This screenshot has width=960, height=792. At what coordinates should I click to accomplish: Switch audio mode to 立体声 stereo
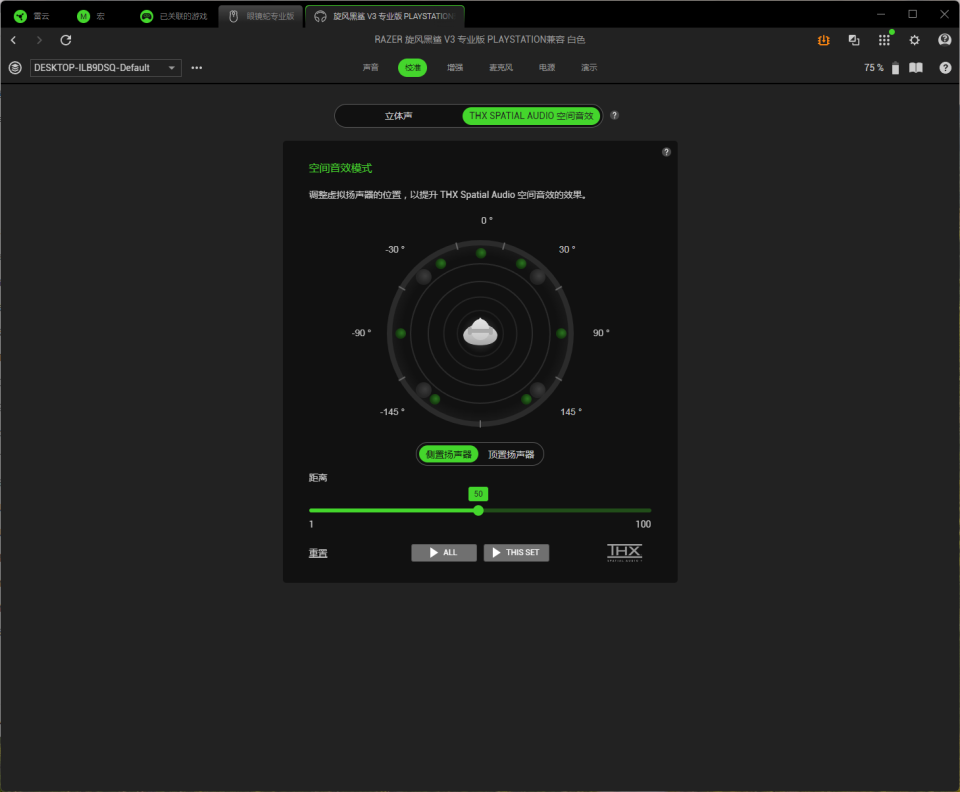[399, 116]
